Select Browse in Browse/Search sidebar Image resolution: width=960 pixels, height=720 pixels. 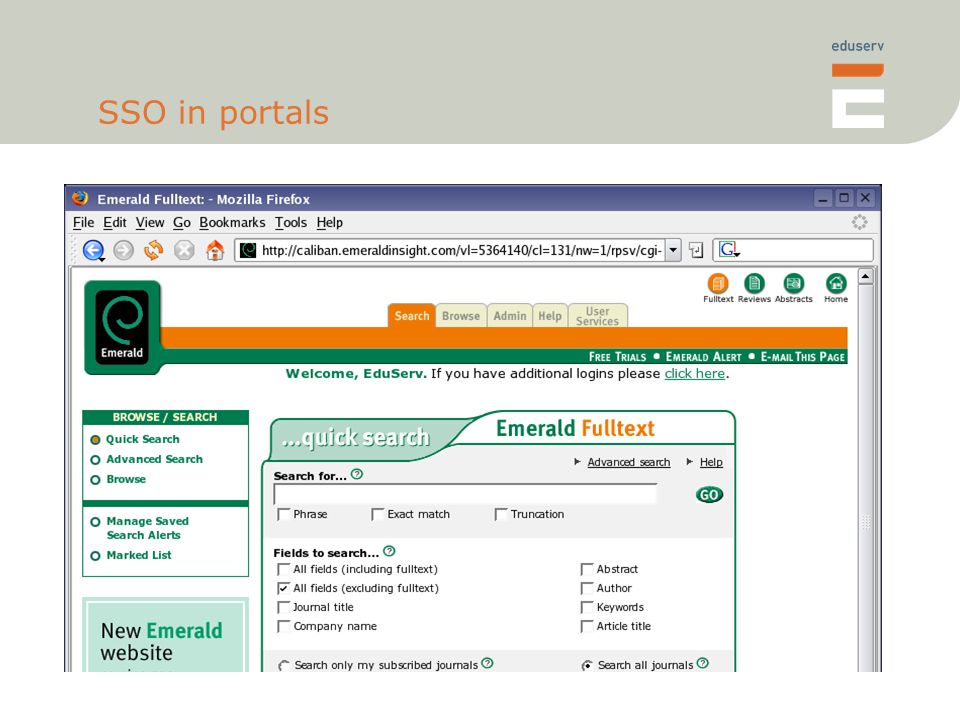(126, 479)
